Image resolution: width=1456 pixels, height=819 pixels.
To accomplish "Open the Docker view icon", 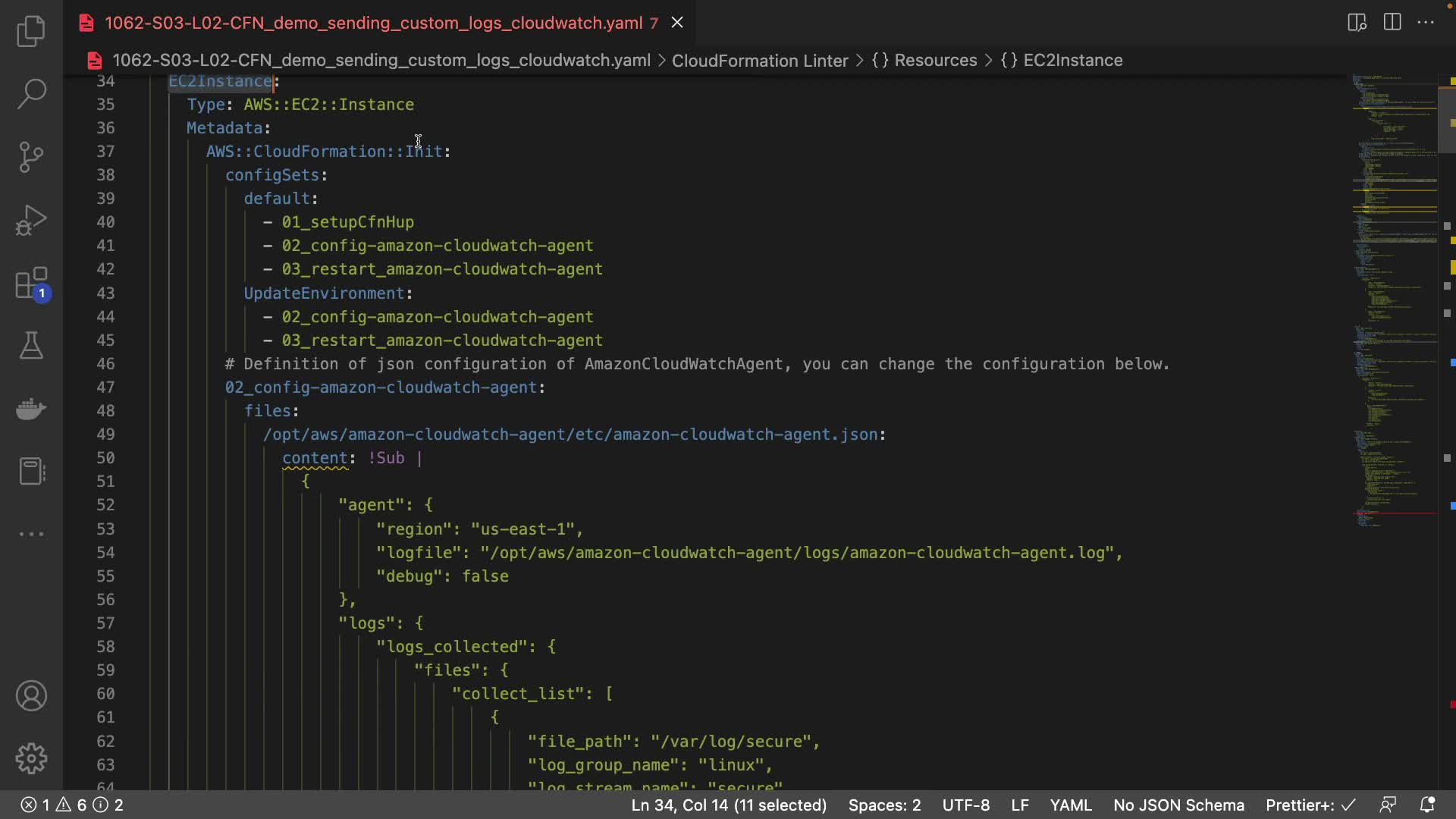I will coord(31,409).
